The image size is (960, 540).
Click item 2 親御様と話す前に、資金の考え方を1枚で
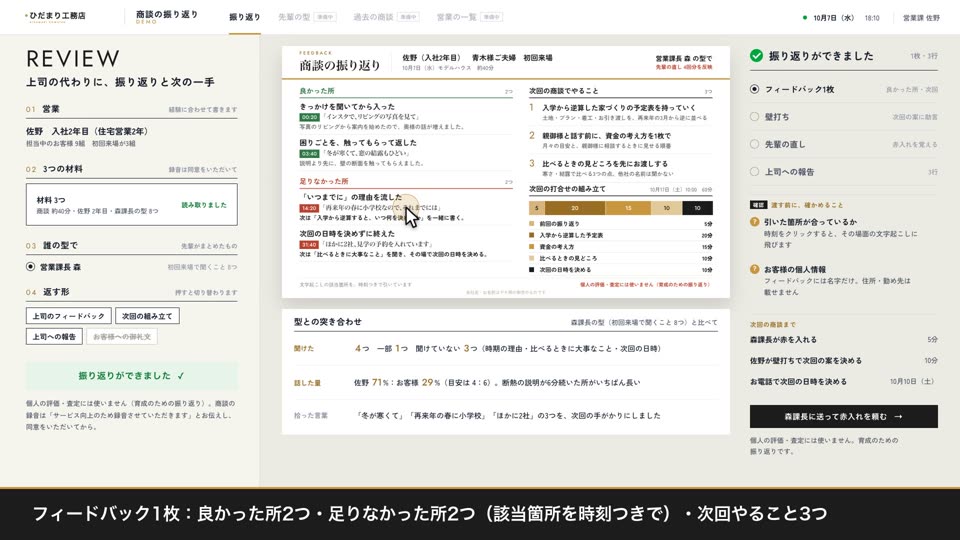pos(606,136)
